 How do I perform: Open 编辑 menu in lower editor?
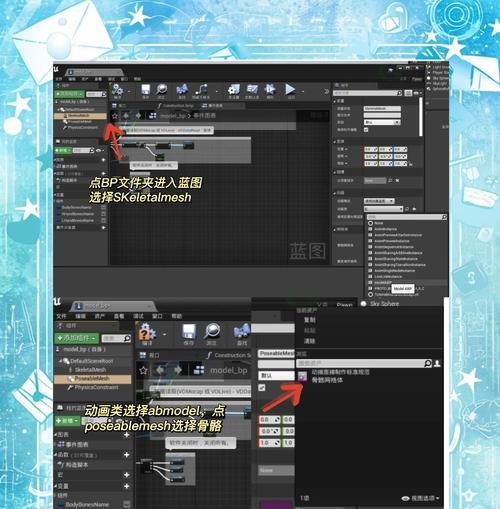[80, 316]
